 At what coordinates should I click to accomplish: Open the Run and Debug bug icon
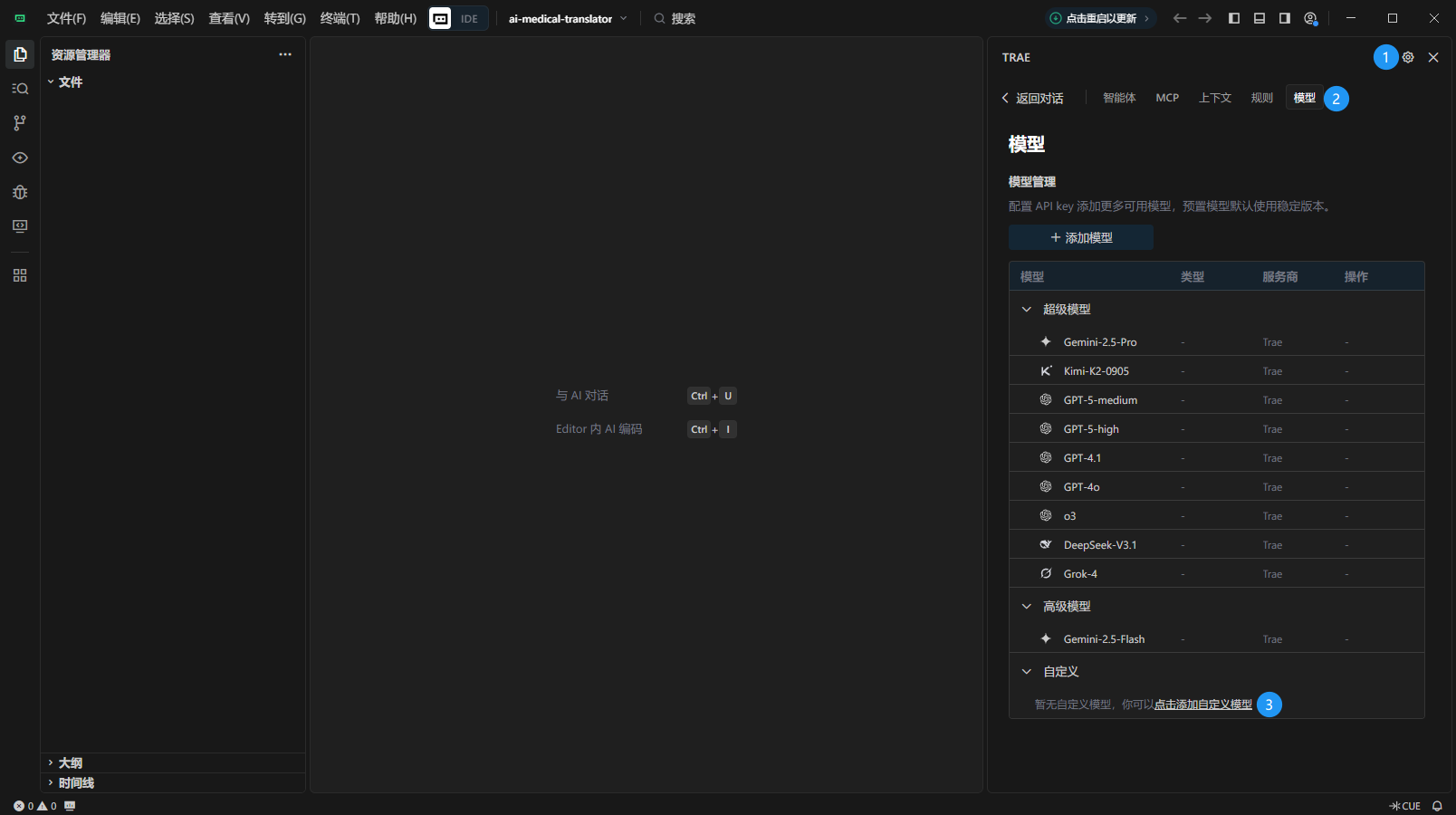pos(20,192)
